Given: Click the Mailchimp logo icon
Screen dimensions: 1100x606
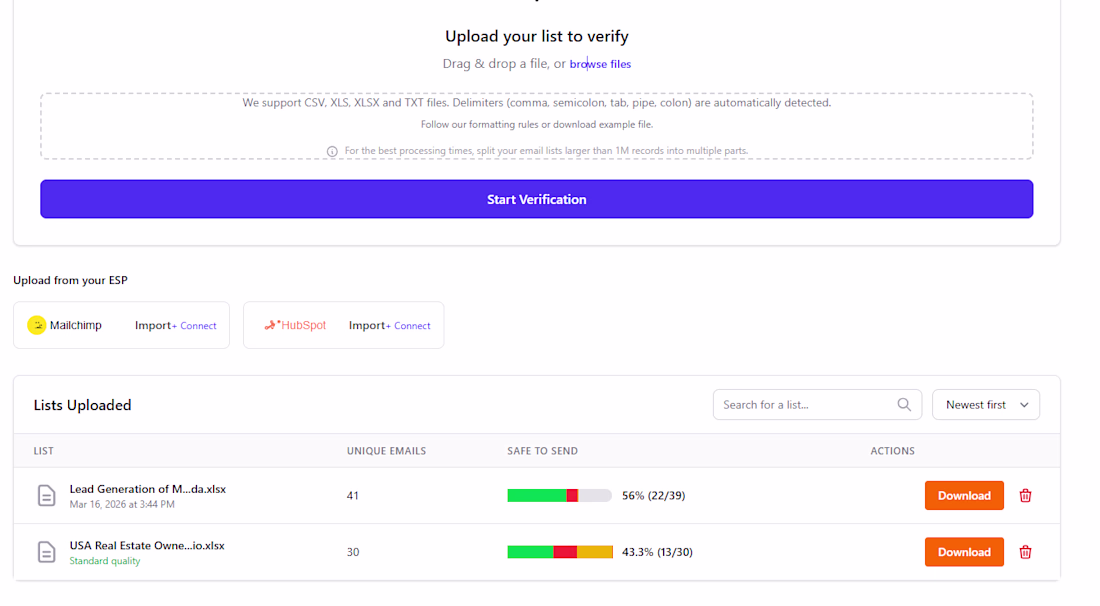Looking at the screenshot, I should pyautogui.click(x=36, y=325).
